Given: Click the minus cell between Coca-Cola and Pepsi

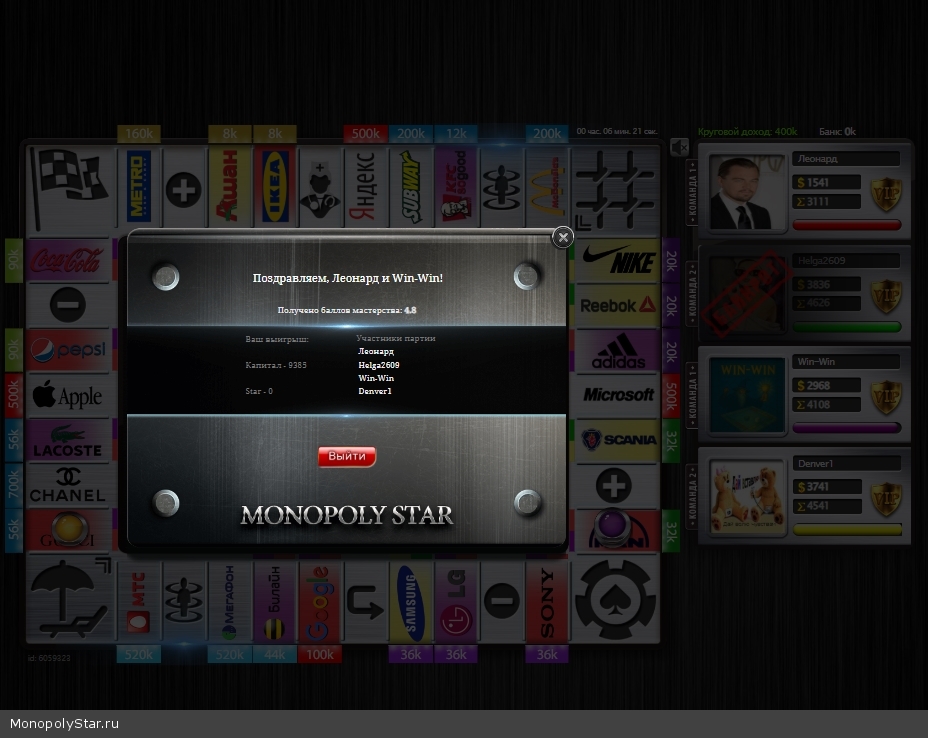Looking at the screenshot, I should [x=68, y=305].
